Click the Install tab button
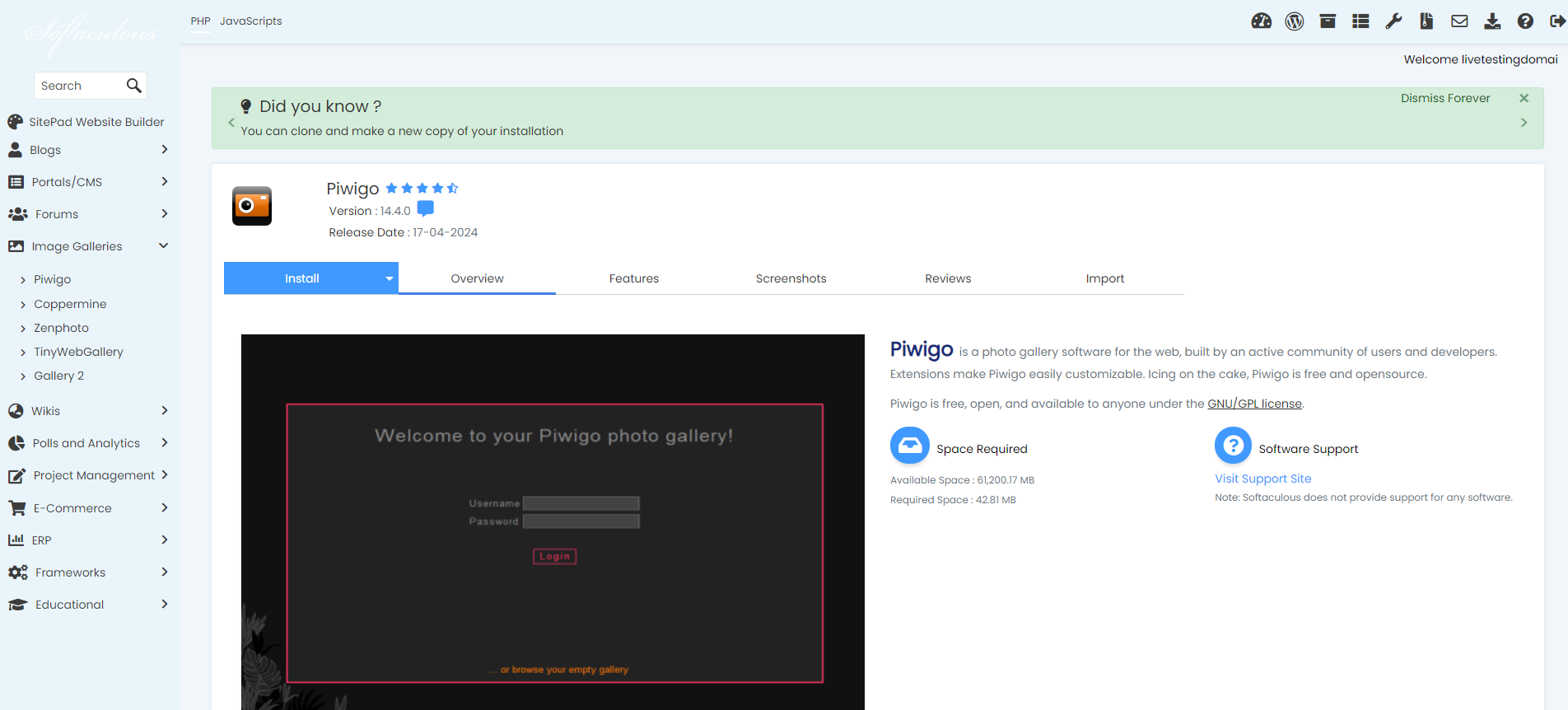The image size is (1568, 710). 302,278
